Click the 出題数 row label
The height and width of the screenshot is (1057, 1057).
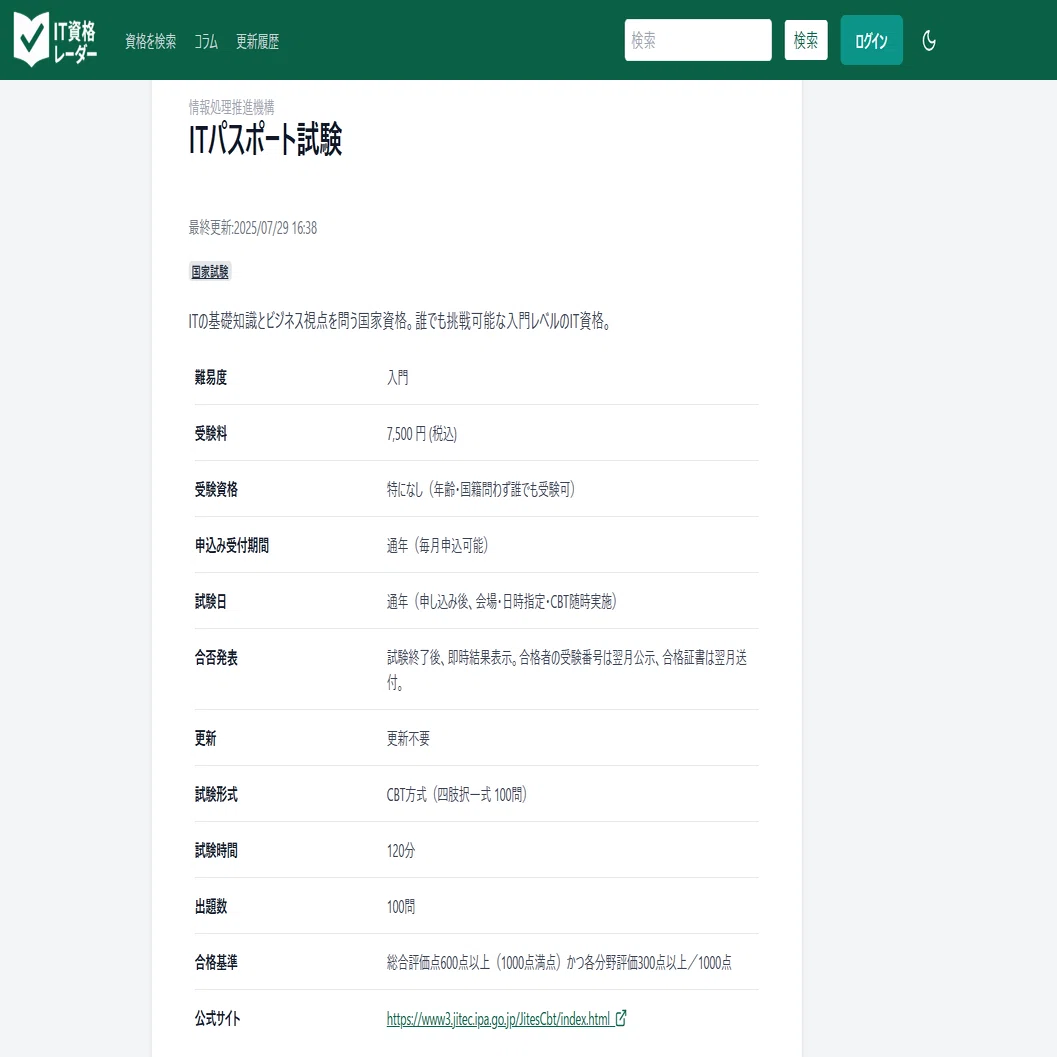(211, 906)
